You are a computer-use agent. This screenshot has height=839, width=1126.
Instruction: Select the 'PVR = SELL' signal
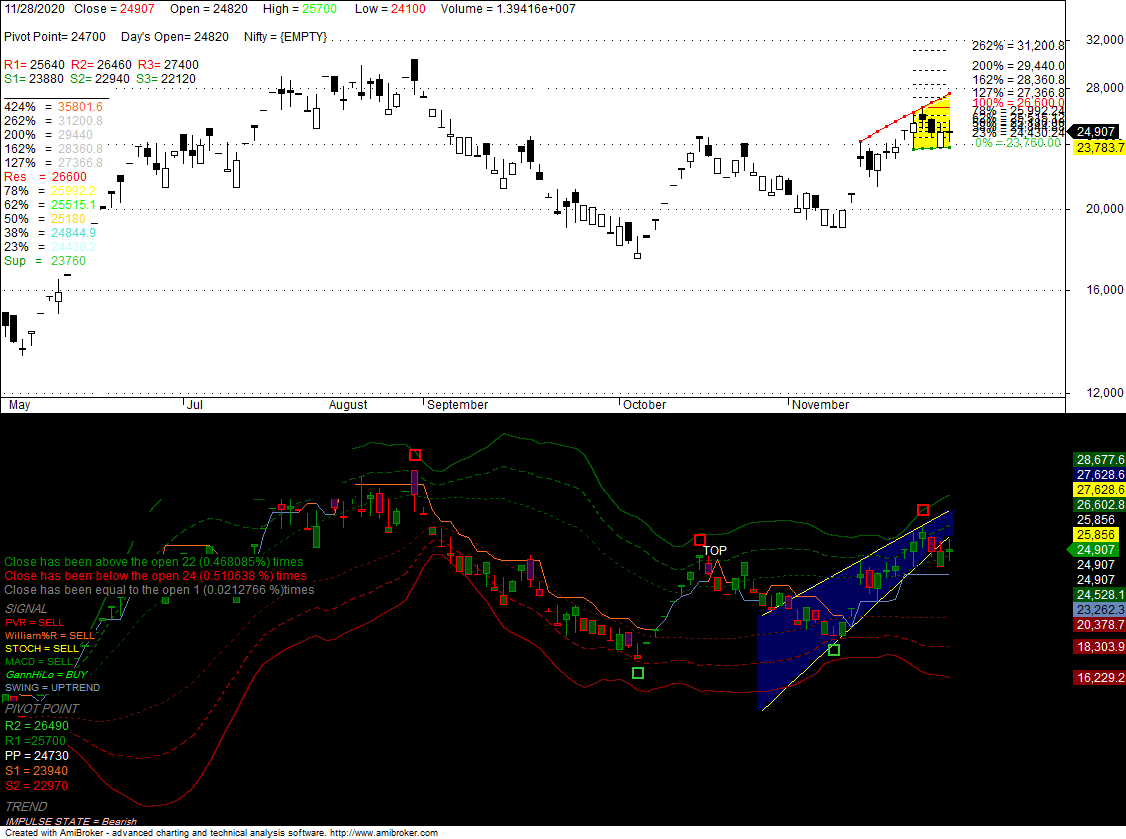[34, 623]
